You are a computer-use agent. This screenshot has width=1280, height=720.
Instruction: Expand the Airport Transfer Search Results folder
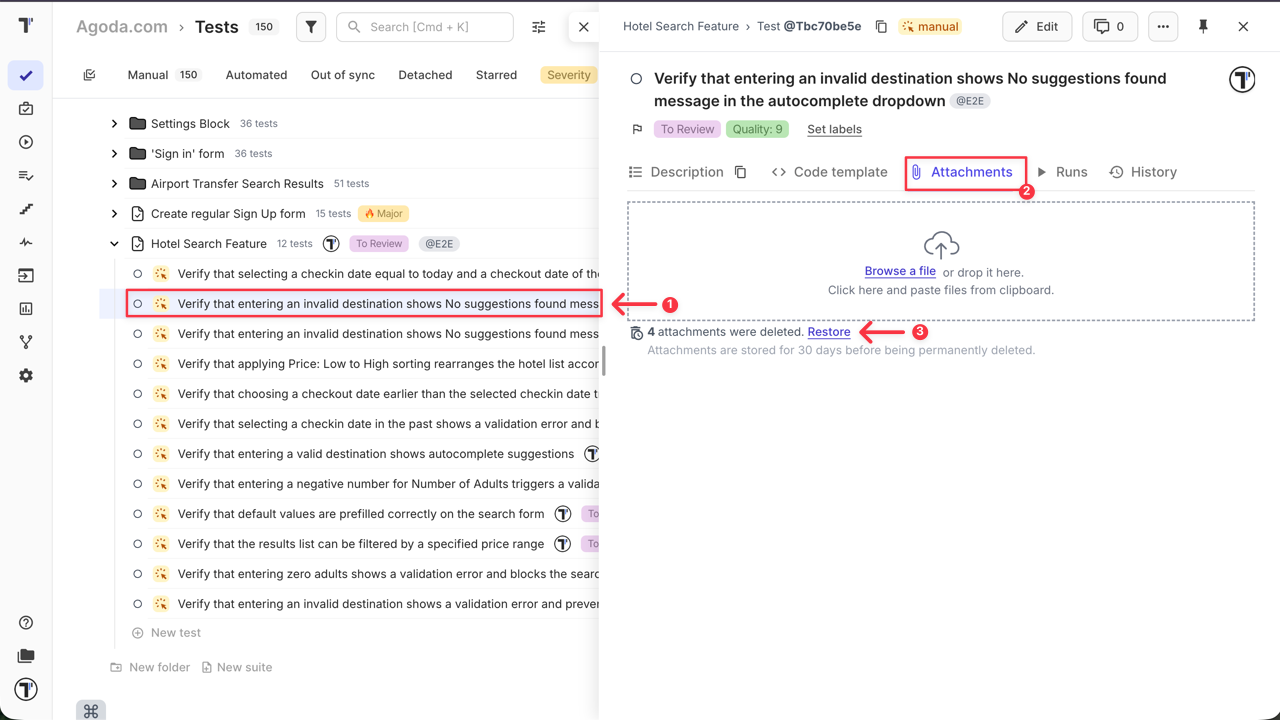113,183
